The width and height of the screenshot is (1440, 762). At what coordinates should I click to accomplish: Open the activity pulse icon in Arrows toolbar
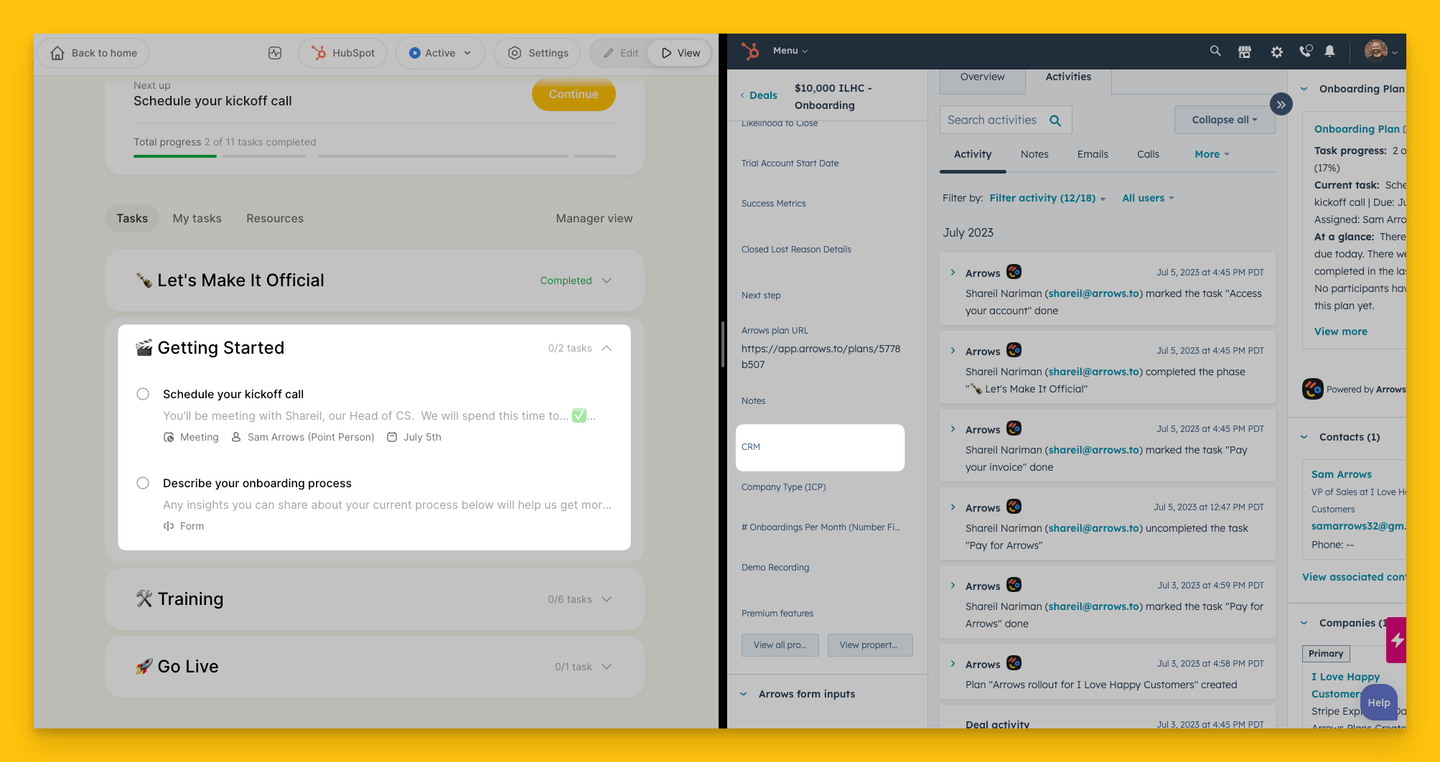coord(275,53)
